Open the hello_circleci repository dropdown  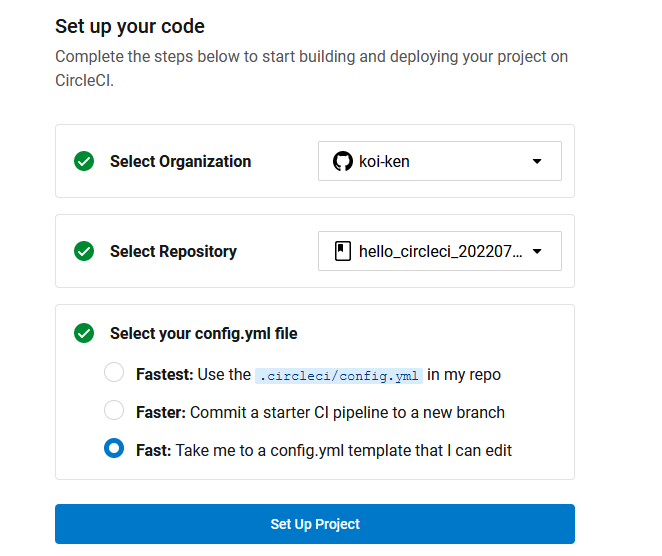coord(440,251)
